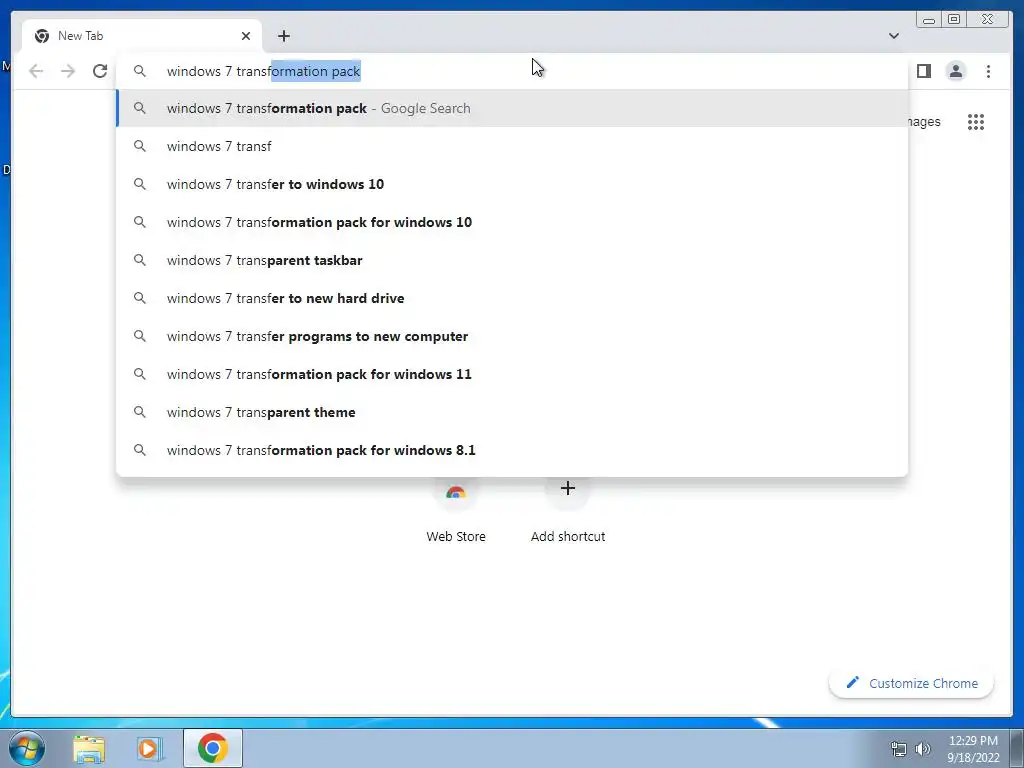Image resolution: width=1024 pixels, height=768 pixels.
Task: Click the Add shortcut plus tile
Action: tap(568, 513)
